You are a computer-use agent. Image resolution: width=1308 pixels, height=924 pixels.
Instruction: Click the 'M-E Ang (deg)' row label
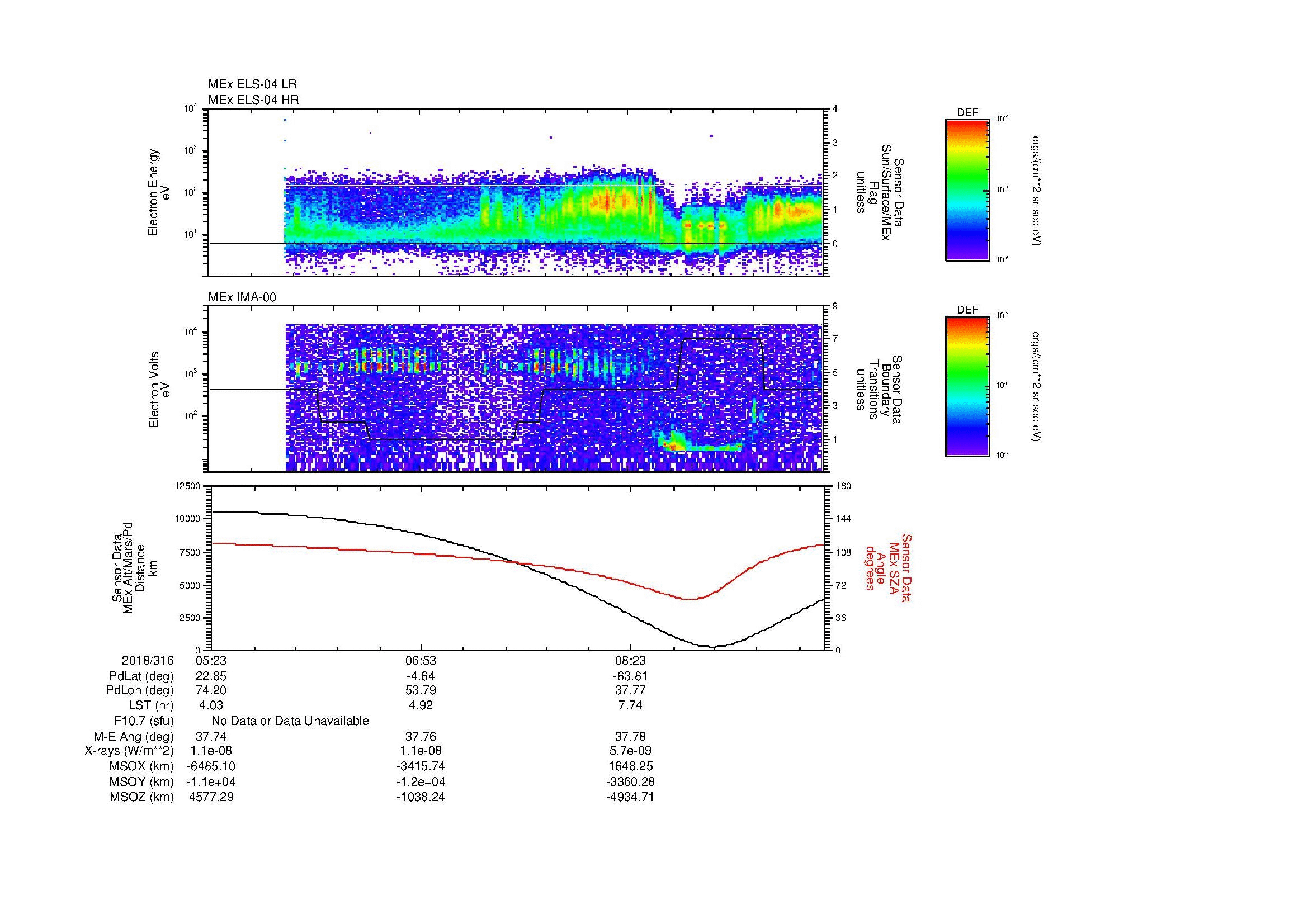[x=134, y=737]
